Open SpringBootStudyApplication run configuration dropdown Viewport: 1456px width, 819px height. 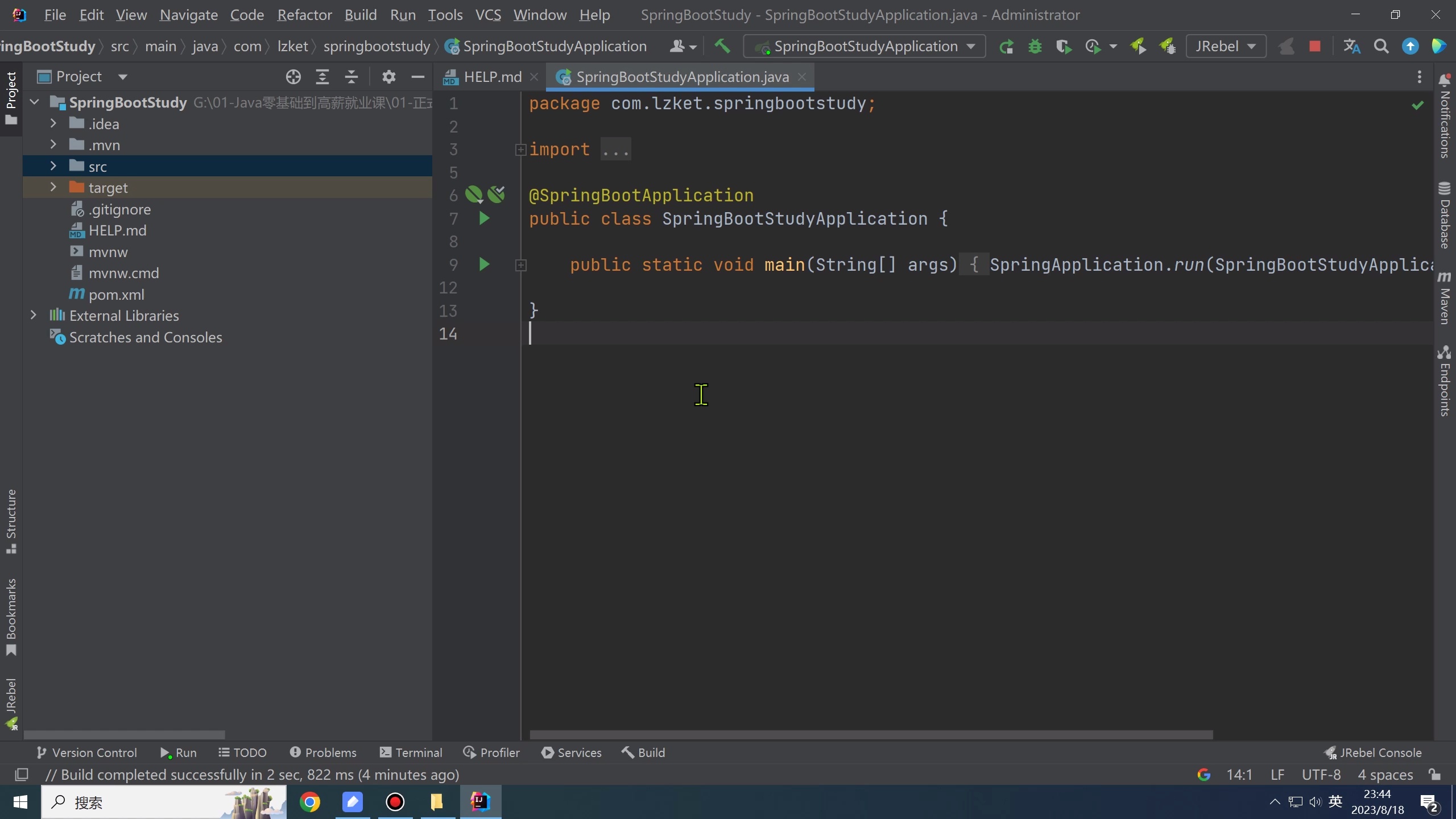click(x=864, y=46)
